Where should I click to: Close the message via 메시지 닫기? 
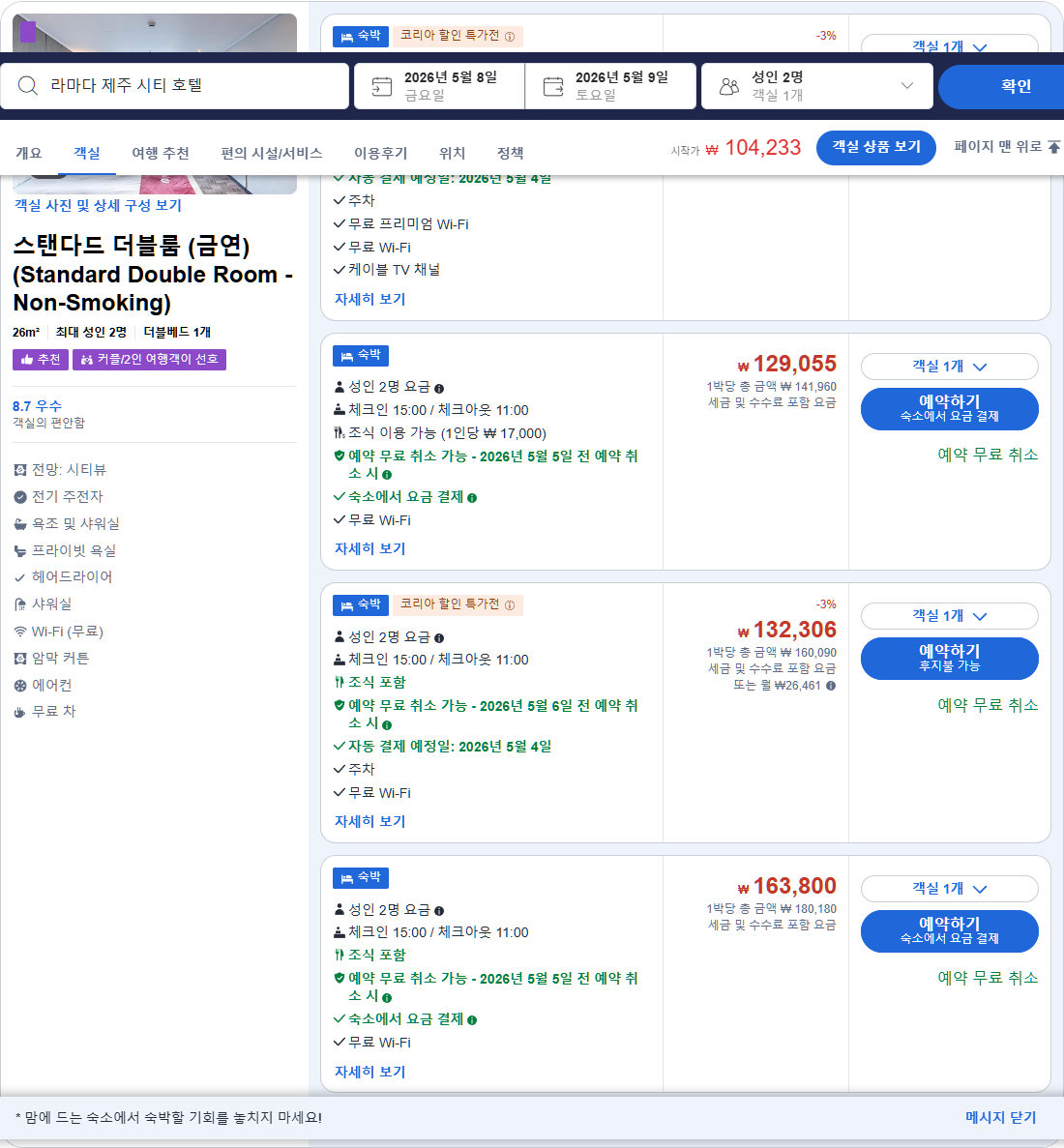point(1001,1118)
